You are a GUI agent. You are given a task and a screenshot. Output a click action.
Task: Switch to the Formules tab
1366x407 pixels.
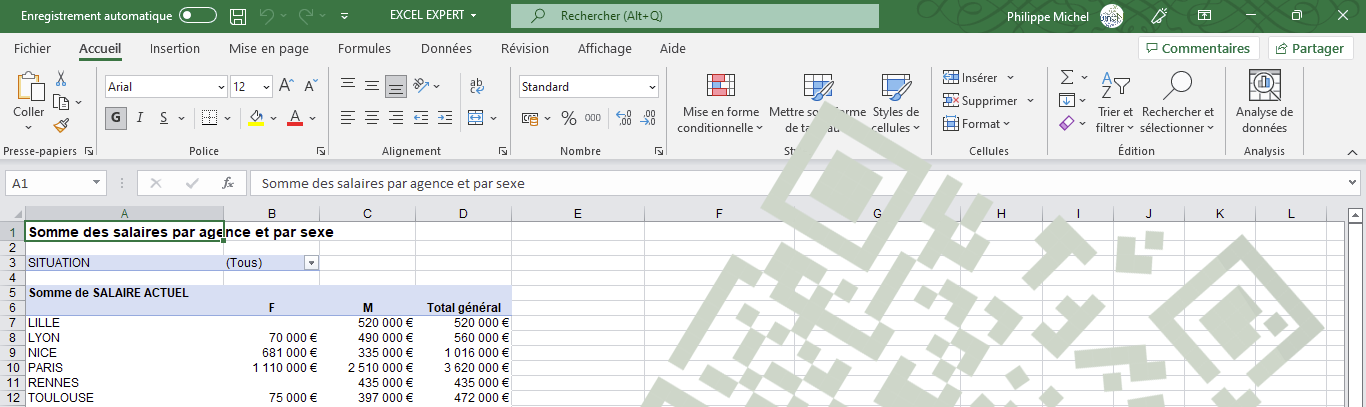(x=364, y=48)
